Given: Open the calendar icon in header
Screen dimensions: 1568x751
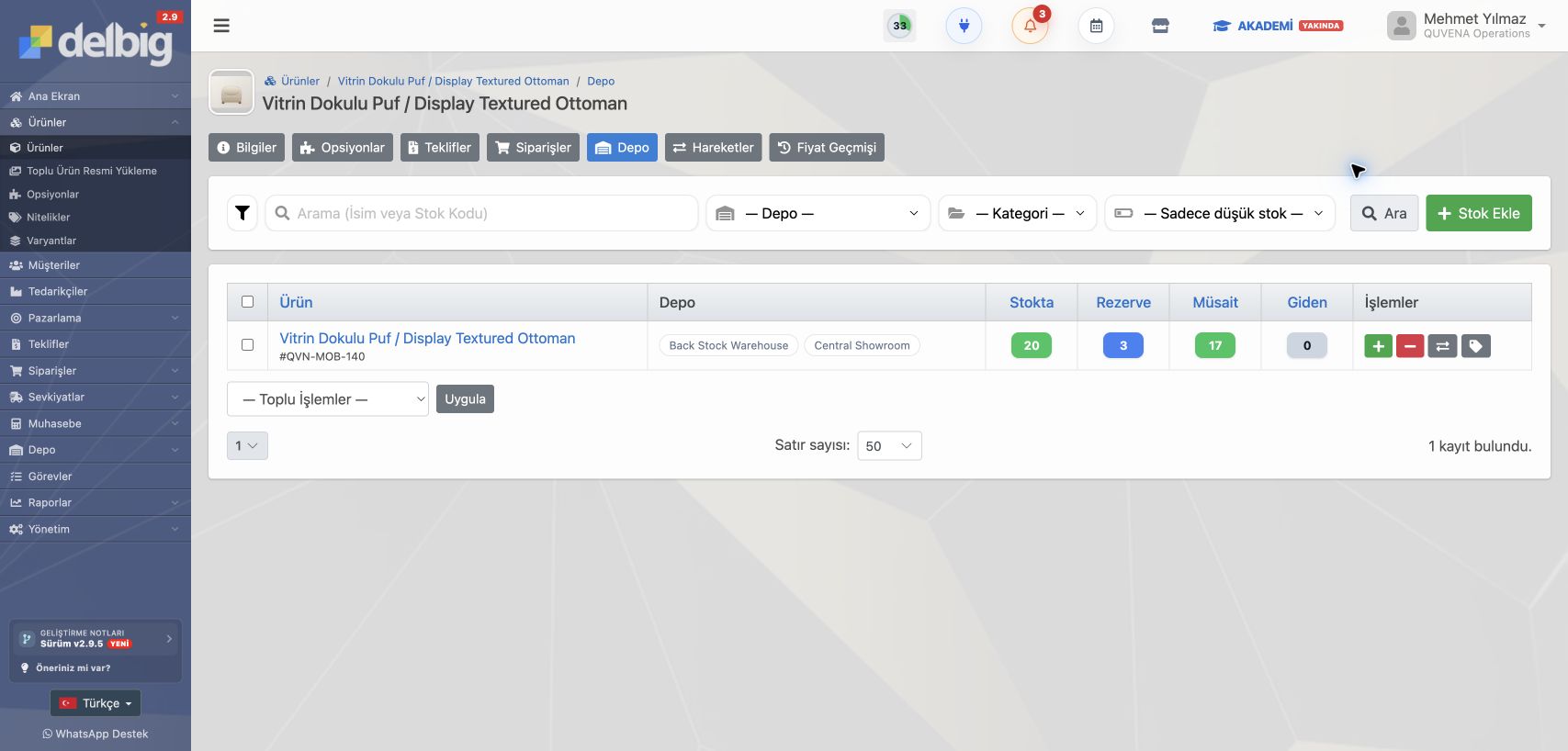Looking at the screenshot, I should (x=1096, y=26).
